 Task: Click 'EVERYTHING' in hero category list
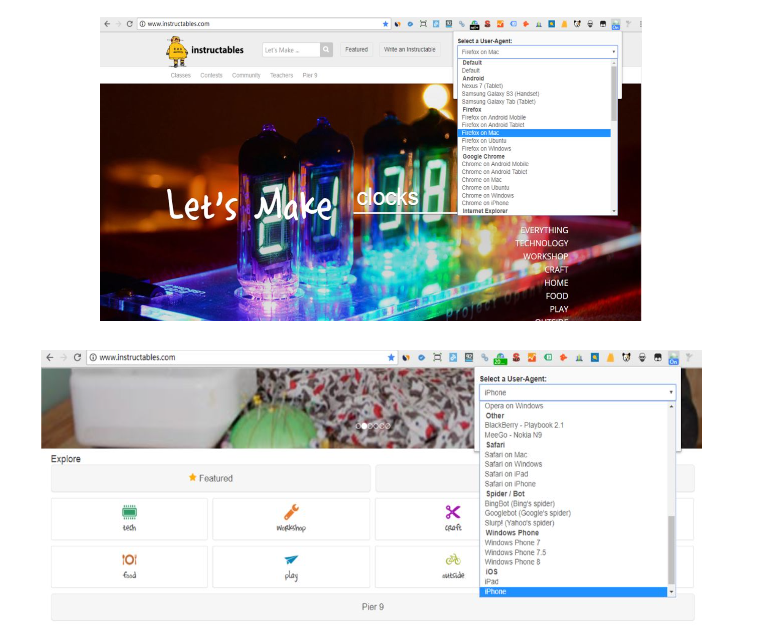[544, 230]
